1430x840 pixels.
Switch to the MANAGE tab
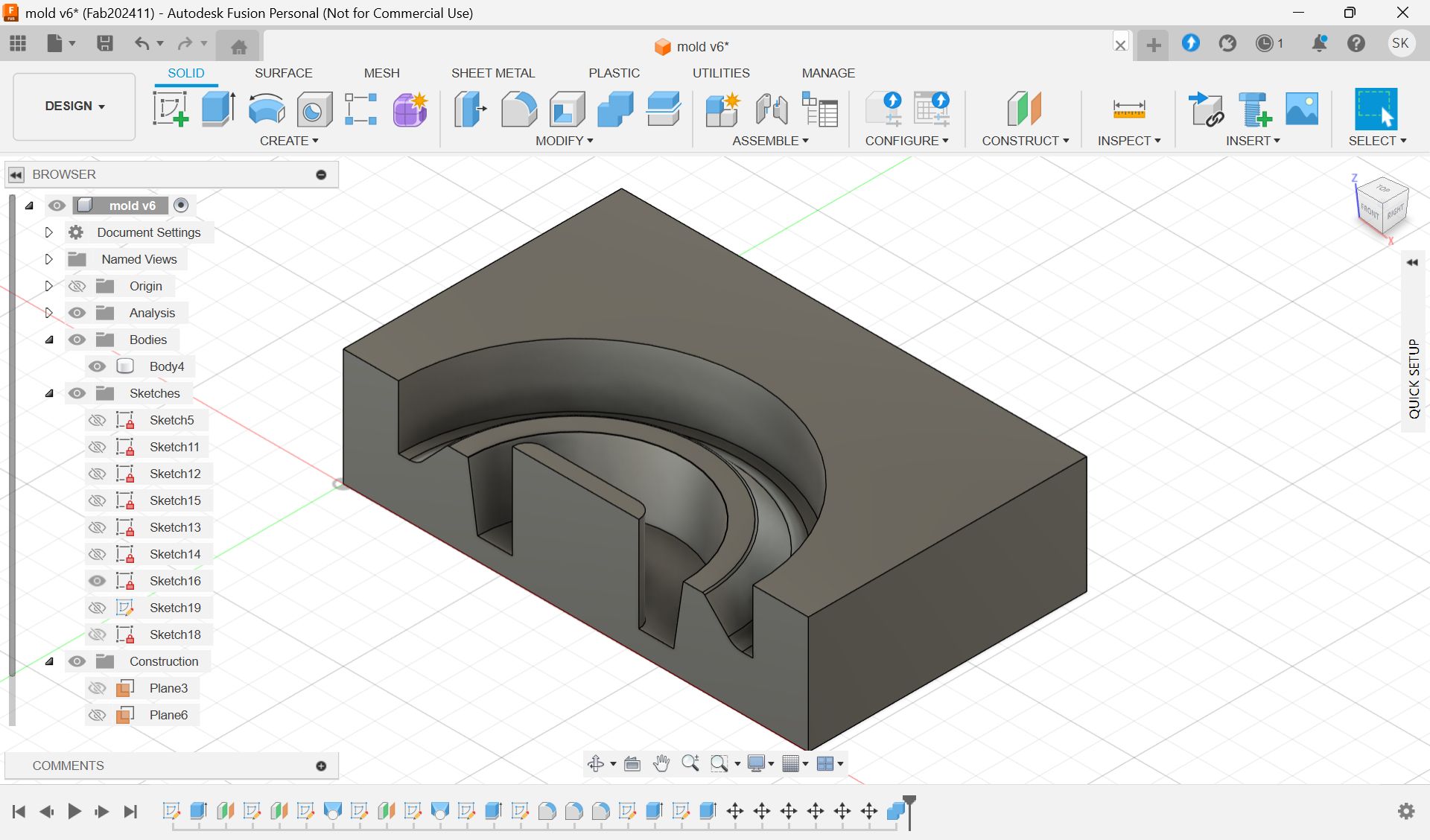pos(828,73)
